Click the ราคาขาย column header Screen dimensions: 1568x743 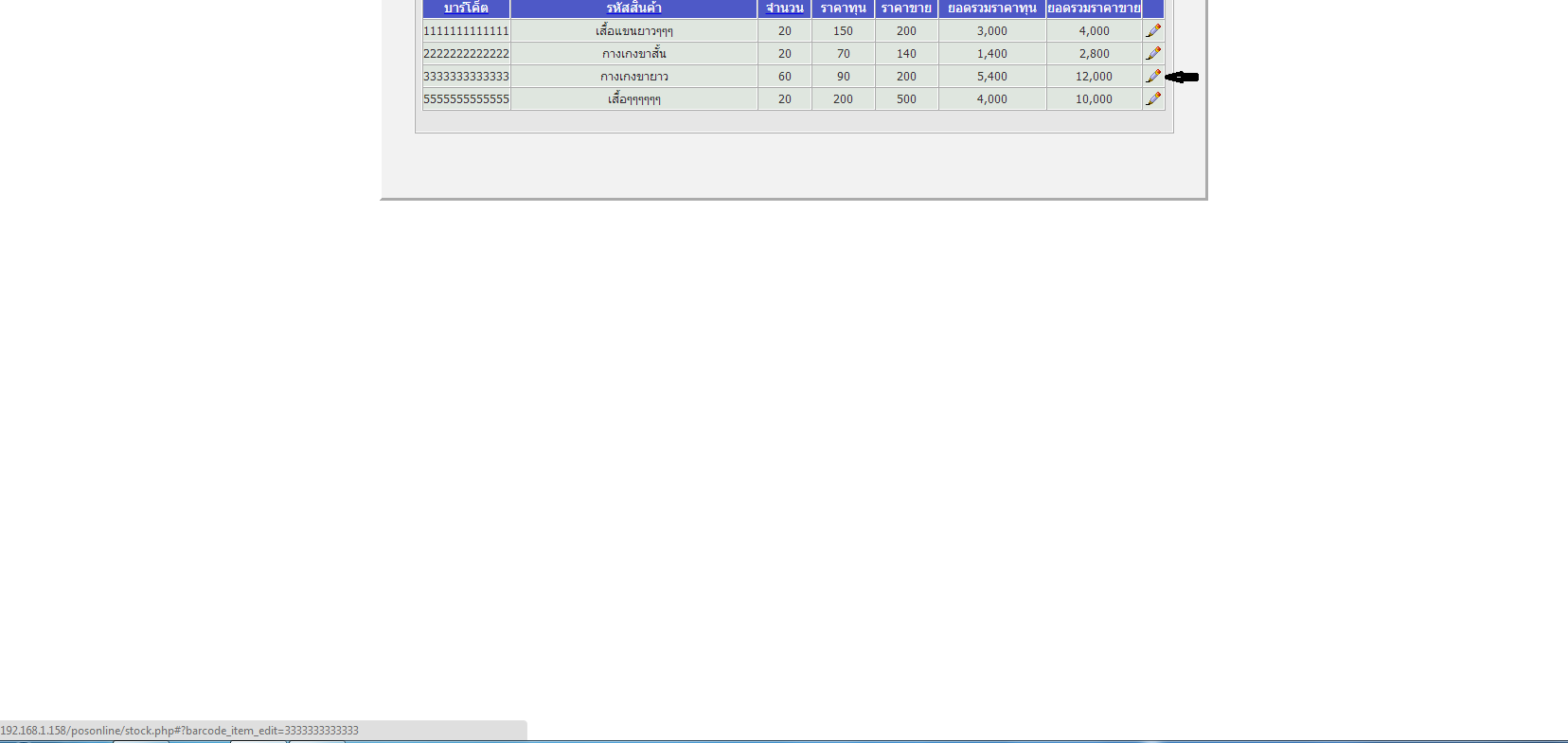click(x=907, y=9)
